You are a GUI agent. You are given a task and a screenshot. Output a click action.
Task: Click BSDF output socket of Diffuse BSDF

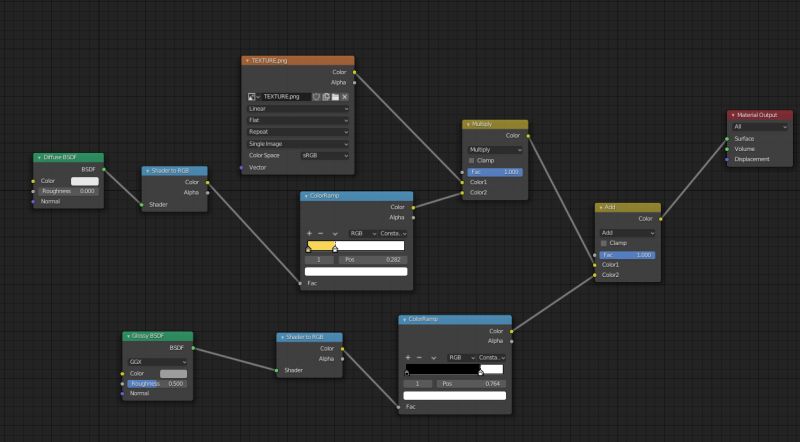point(104,169)
